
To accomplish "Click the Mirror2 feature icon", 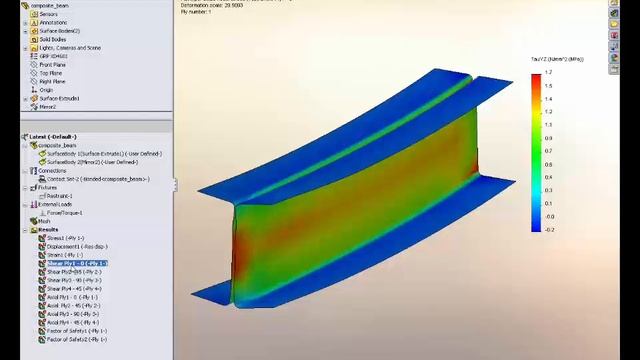I will 34,107.
